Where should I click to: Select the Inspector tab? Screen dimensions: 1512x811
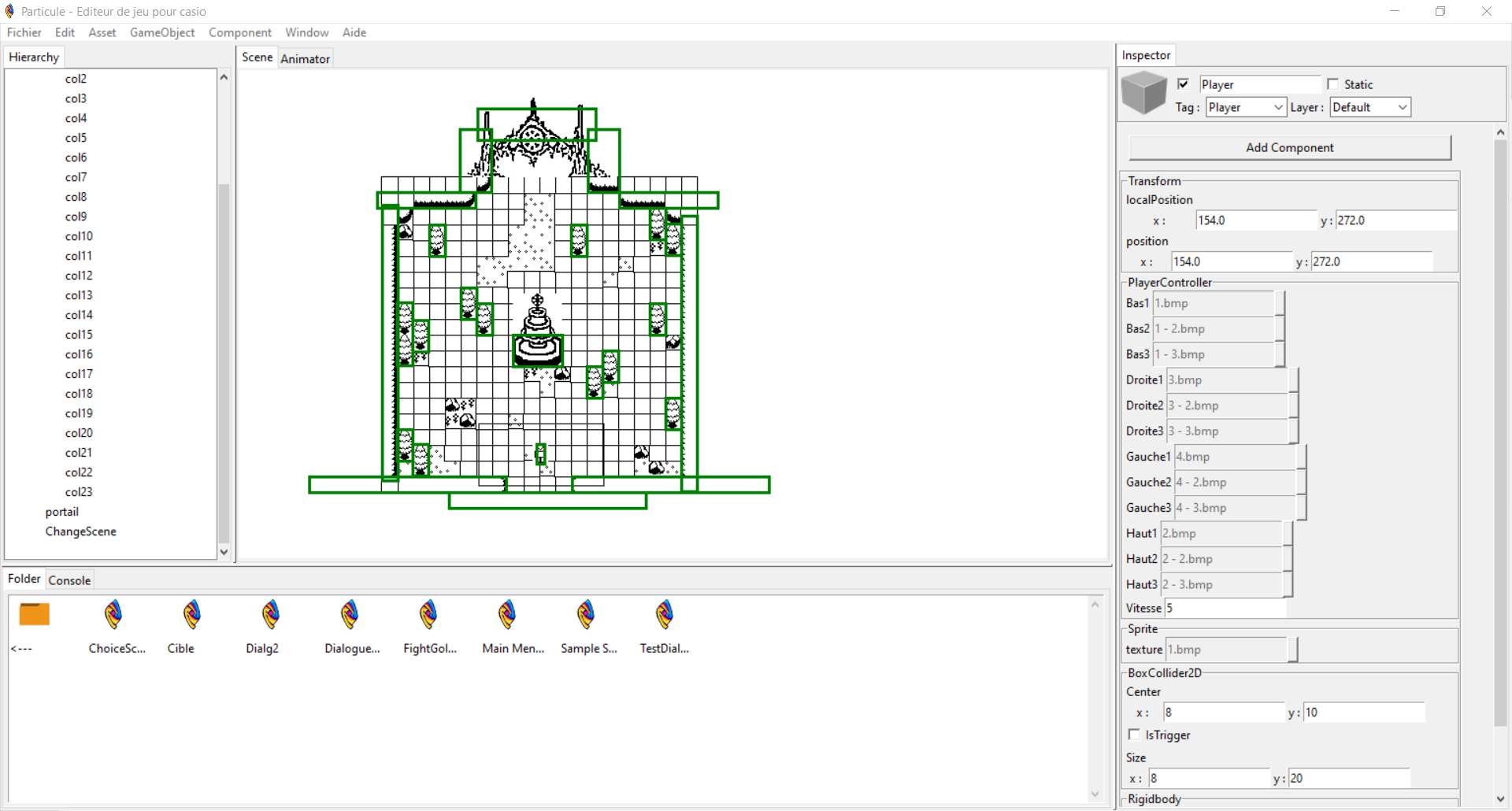coord(1147,55)
